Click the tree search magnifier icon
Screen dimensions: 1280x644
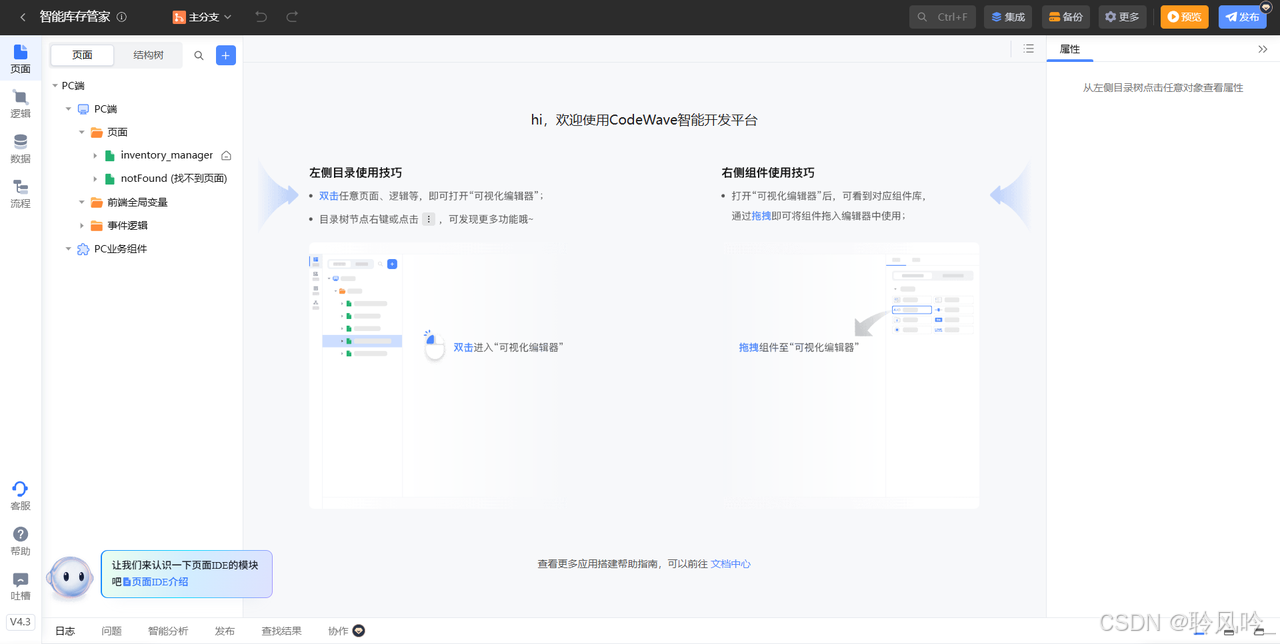pyautogui.click(x=199, y=56)
